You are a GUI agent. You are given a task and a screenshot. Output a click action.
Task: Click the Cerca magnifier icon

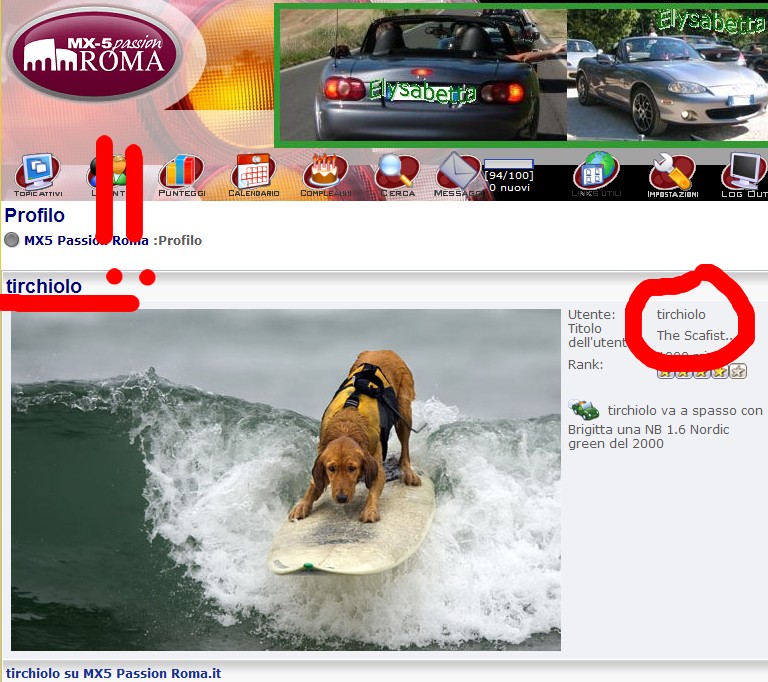point(397,172)
